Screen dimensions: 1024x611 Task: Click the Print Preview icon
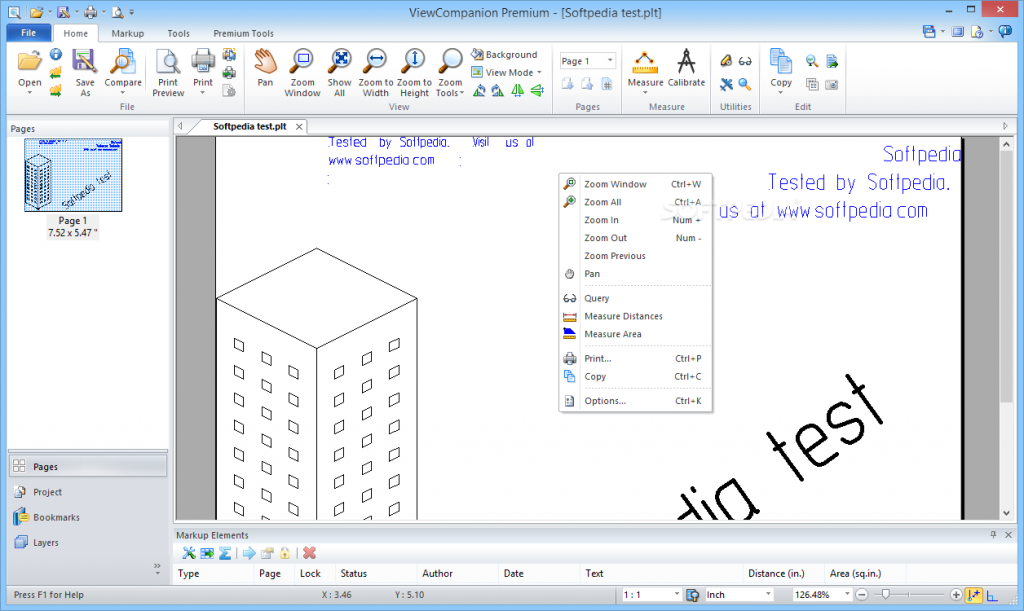168,72
